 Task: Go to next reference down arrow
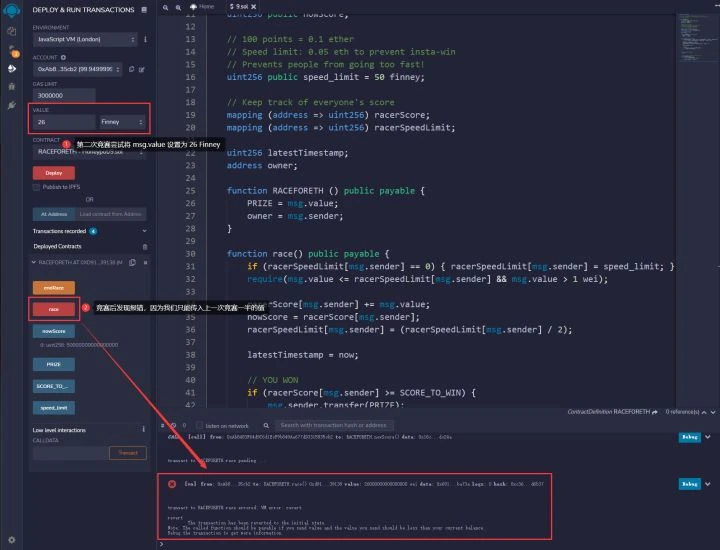click(x=713, y=412)
